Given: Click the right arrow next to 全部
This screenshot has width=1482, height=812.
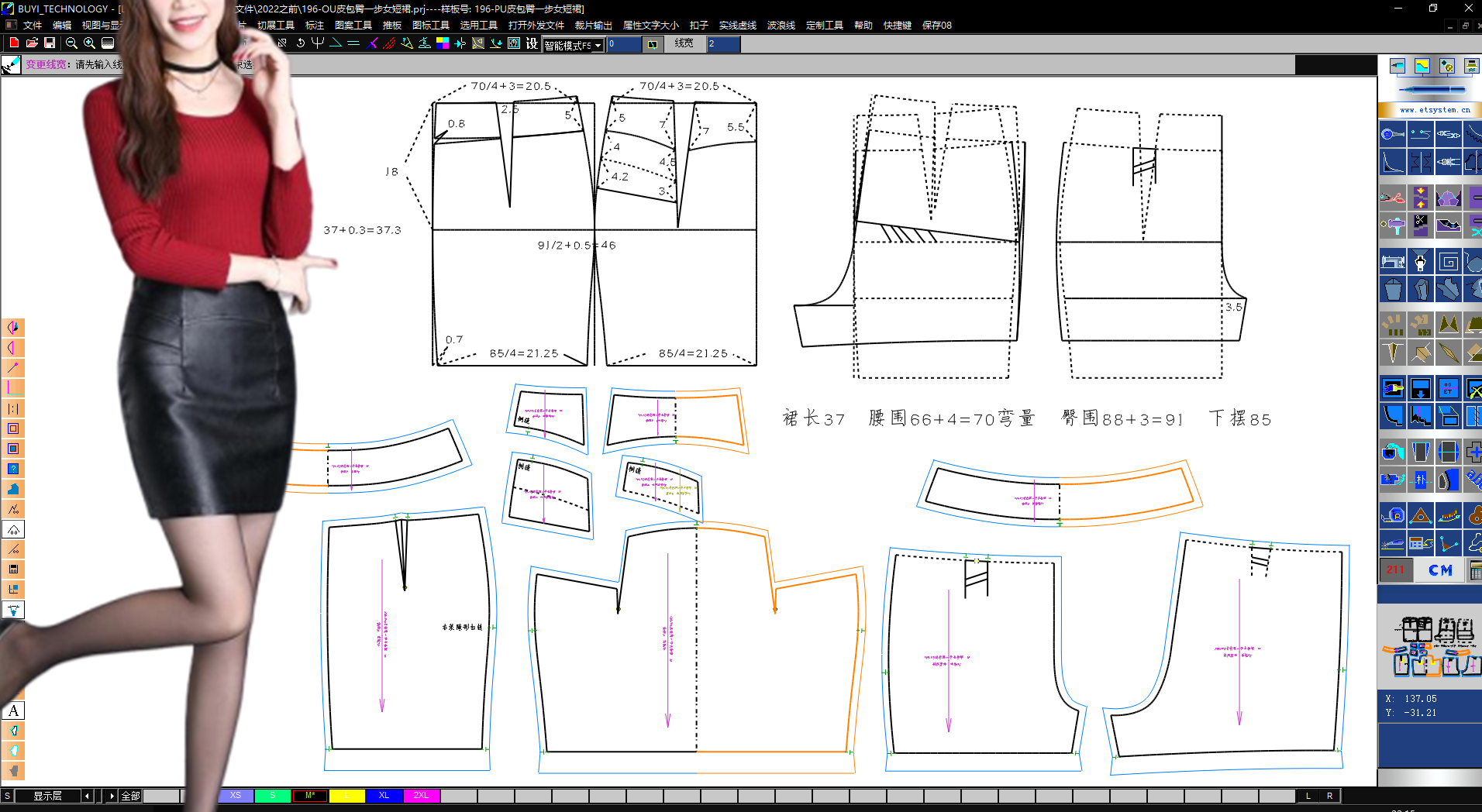Looking at the screenshot, I should tap(112, 796).
